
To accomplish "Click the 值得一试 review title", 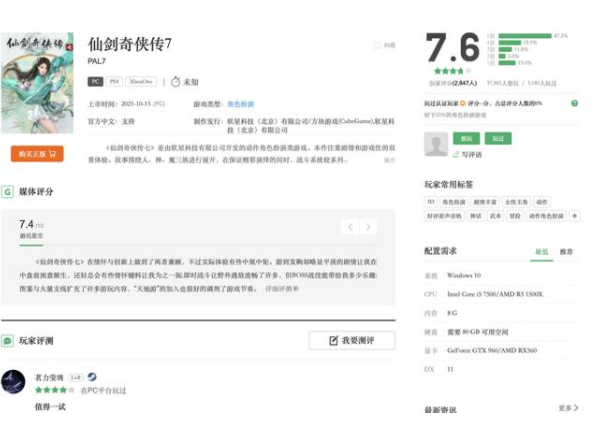I will tap(50, 407).
